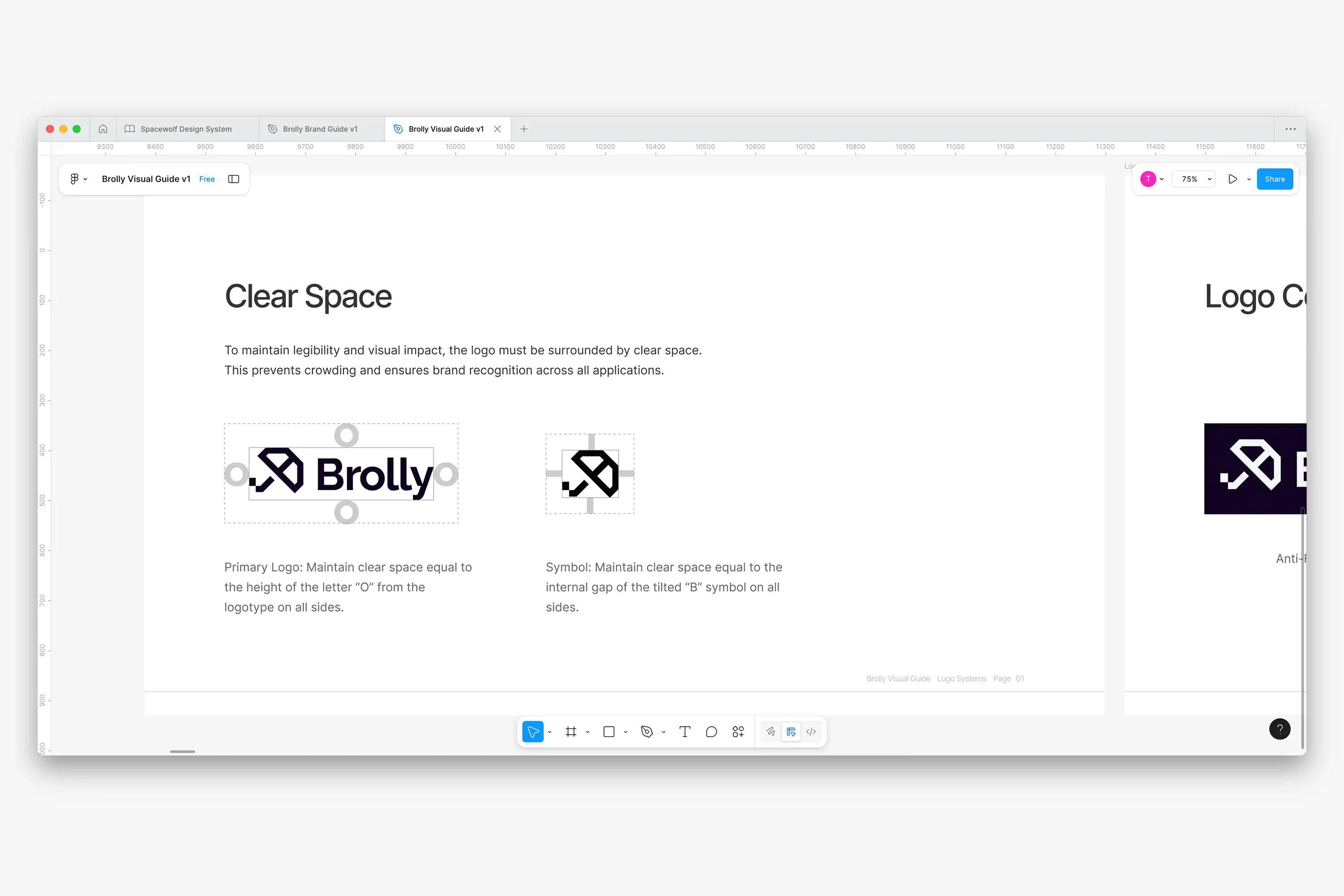Open Dev Mode code view
This screenshot has width=1344, height=896.
(811, 732)
